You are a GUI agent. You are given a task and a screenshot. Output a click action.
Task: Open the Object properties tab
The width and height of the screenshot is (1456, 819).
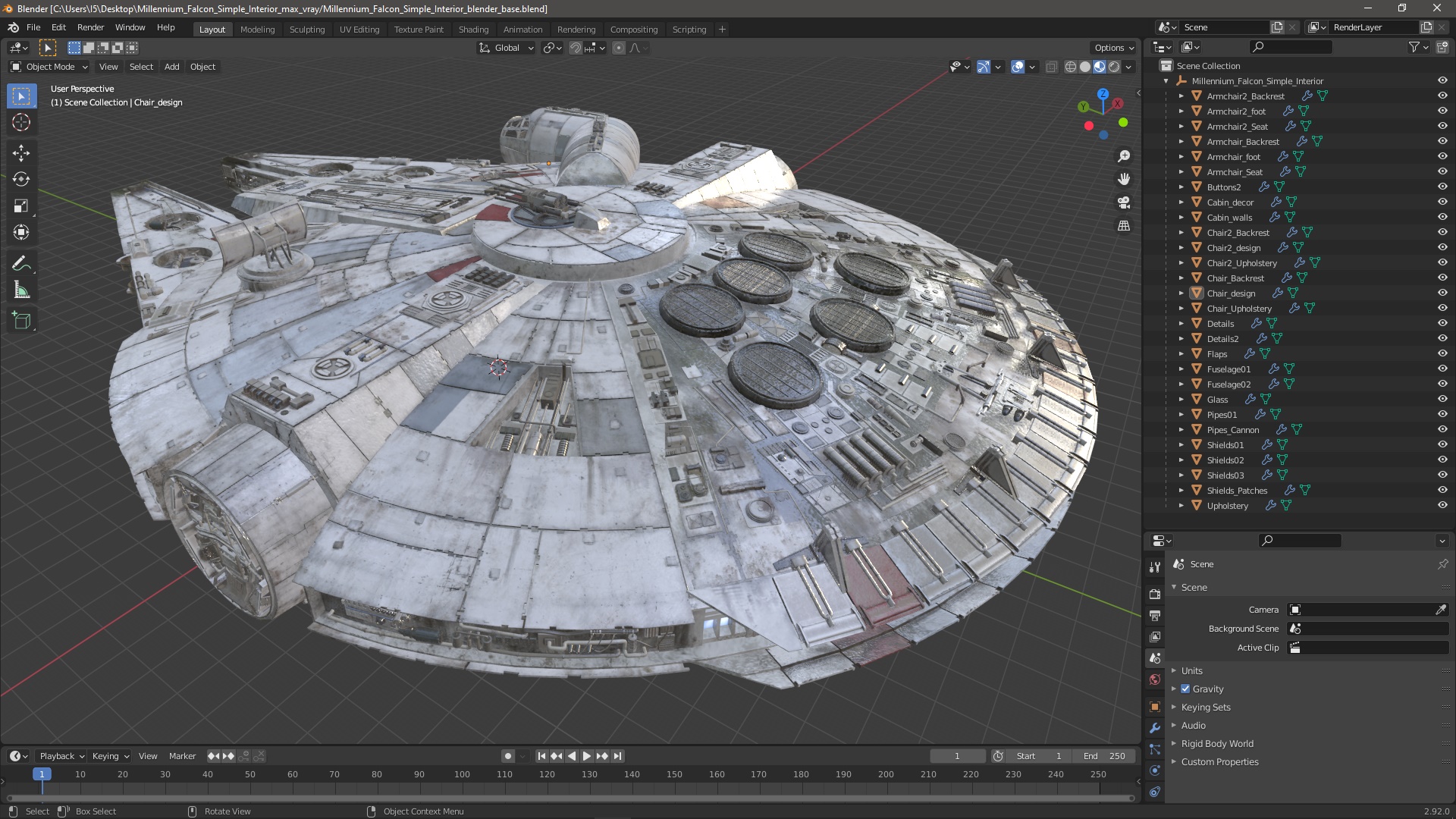click(x=1155, y=707)
